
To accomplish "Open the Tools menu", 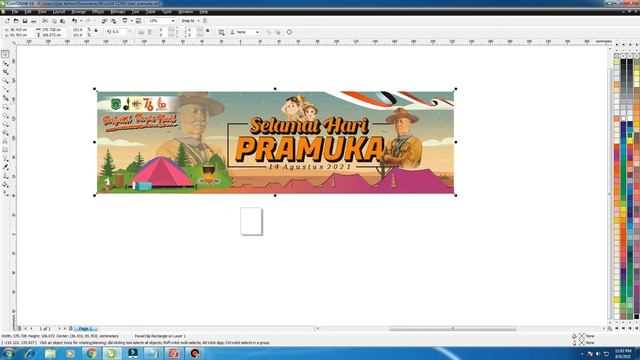I will 167,12.
